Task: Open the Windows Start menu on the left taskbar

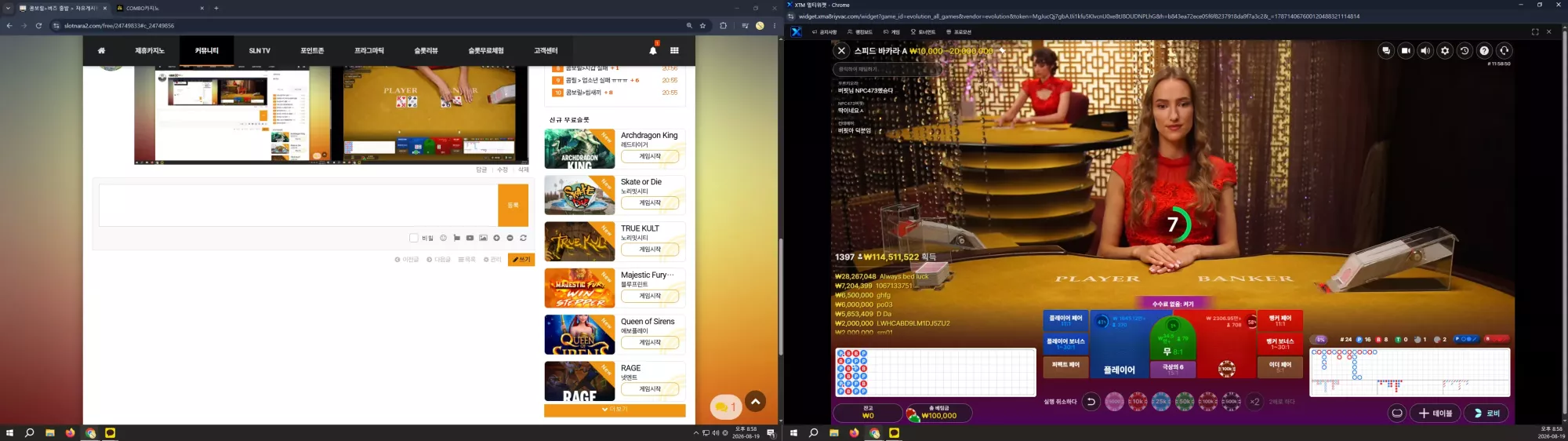Action: pos(9,432)
